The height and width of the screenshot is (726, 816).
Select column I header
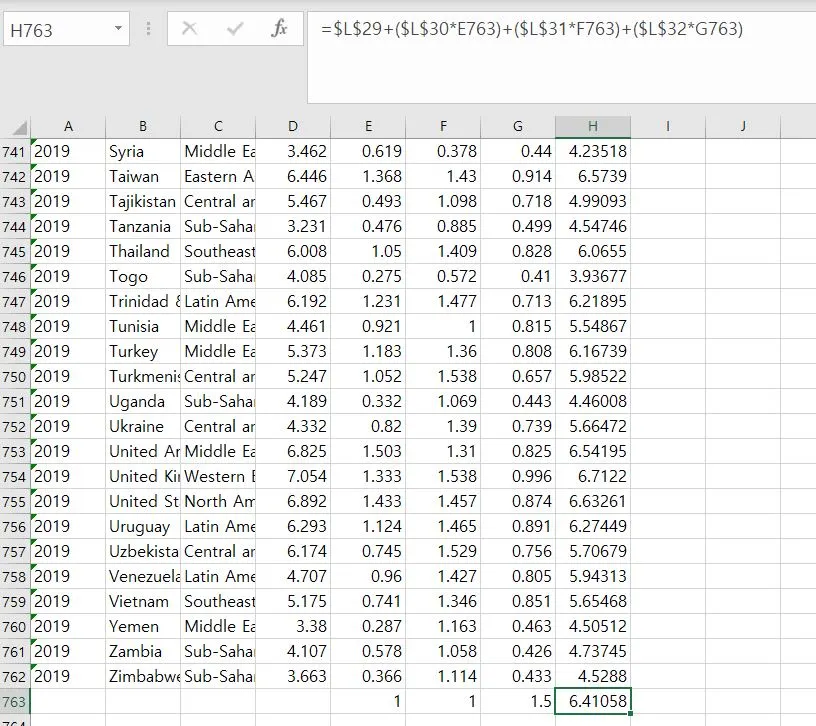coord(668,126)
